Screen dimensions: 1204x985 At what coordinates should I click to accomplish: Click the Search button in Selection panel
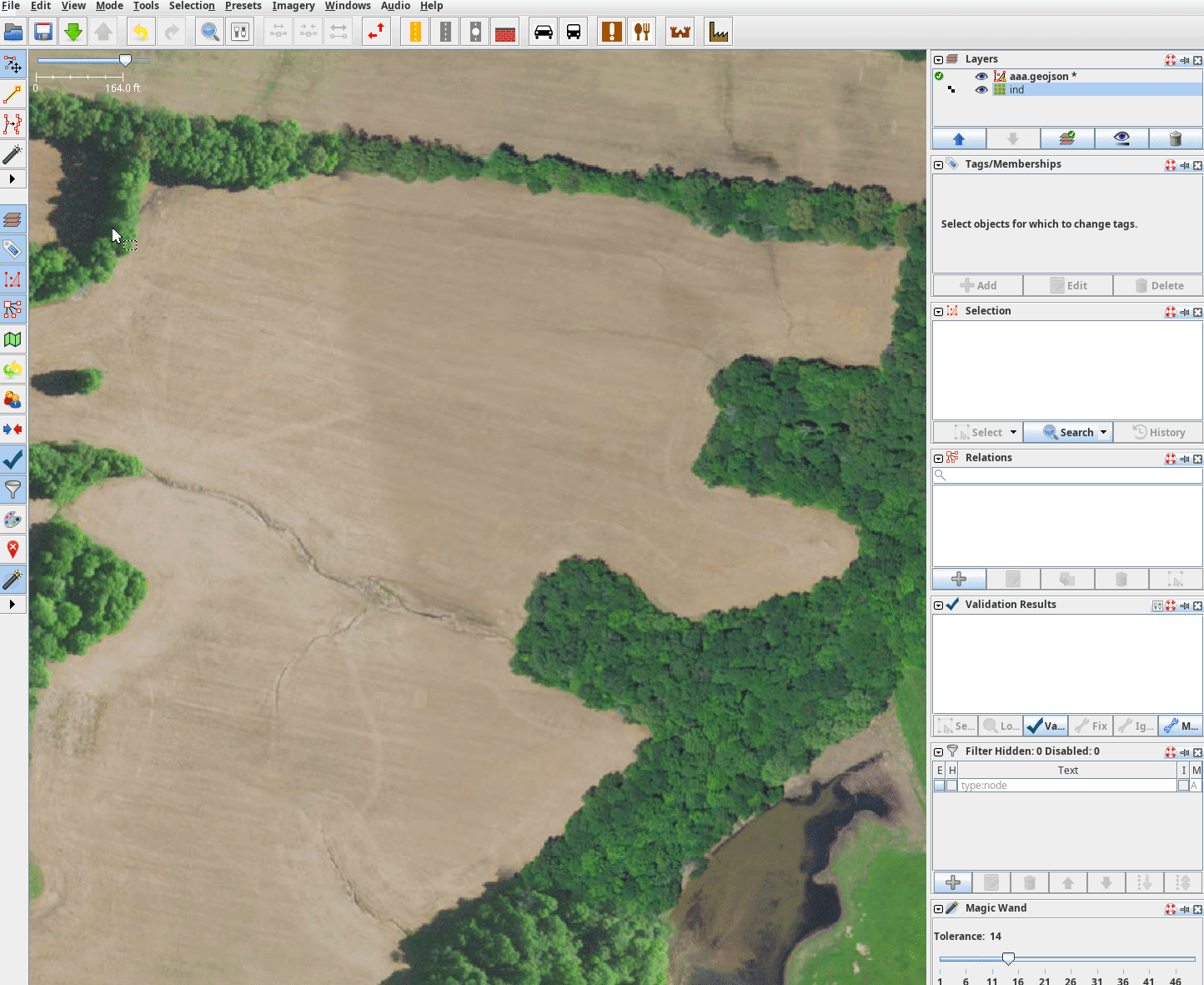tap(1068, 432)
